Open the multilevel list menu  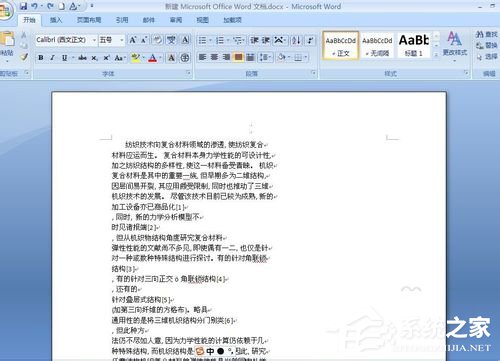pos(239,40)
